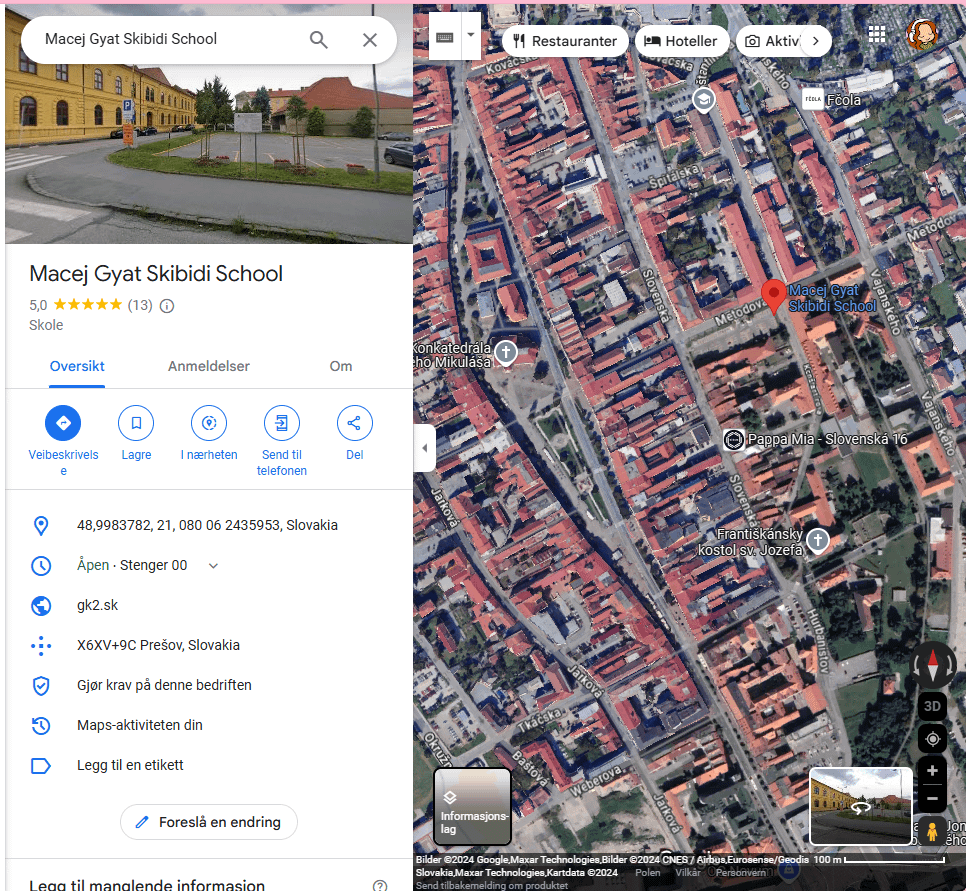Click the Fčola map marker
This screenshot has width=966, height=891.
tap(813, 99)
